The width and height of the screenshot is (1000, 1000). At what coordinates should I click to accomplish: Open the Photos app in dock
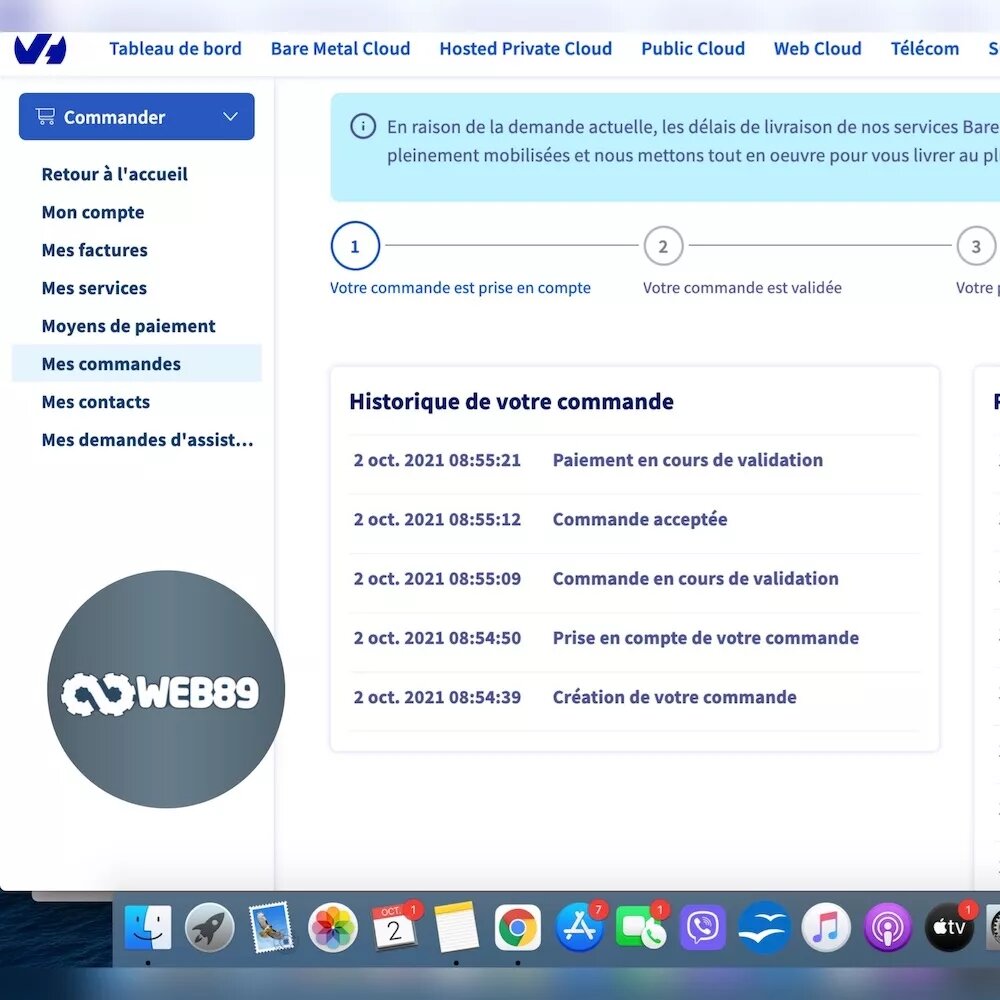pos(333,928)
